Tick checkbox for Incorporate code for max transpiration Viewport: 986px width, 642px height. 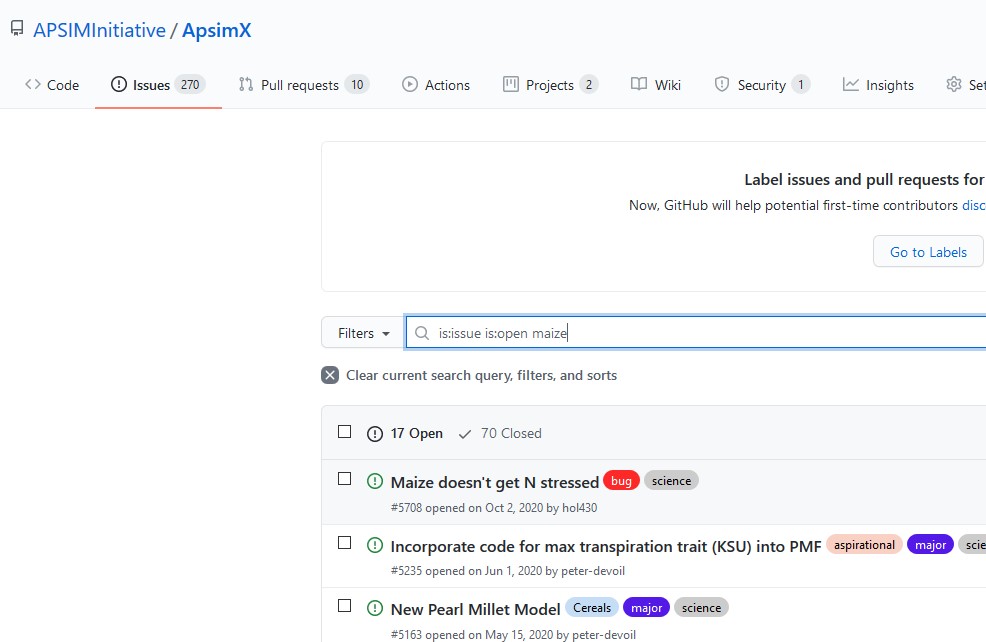[x=345, y=542]
